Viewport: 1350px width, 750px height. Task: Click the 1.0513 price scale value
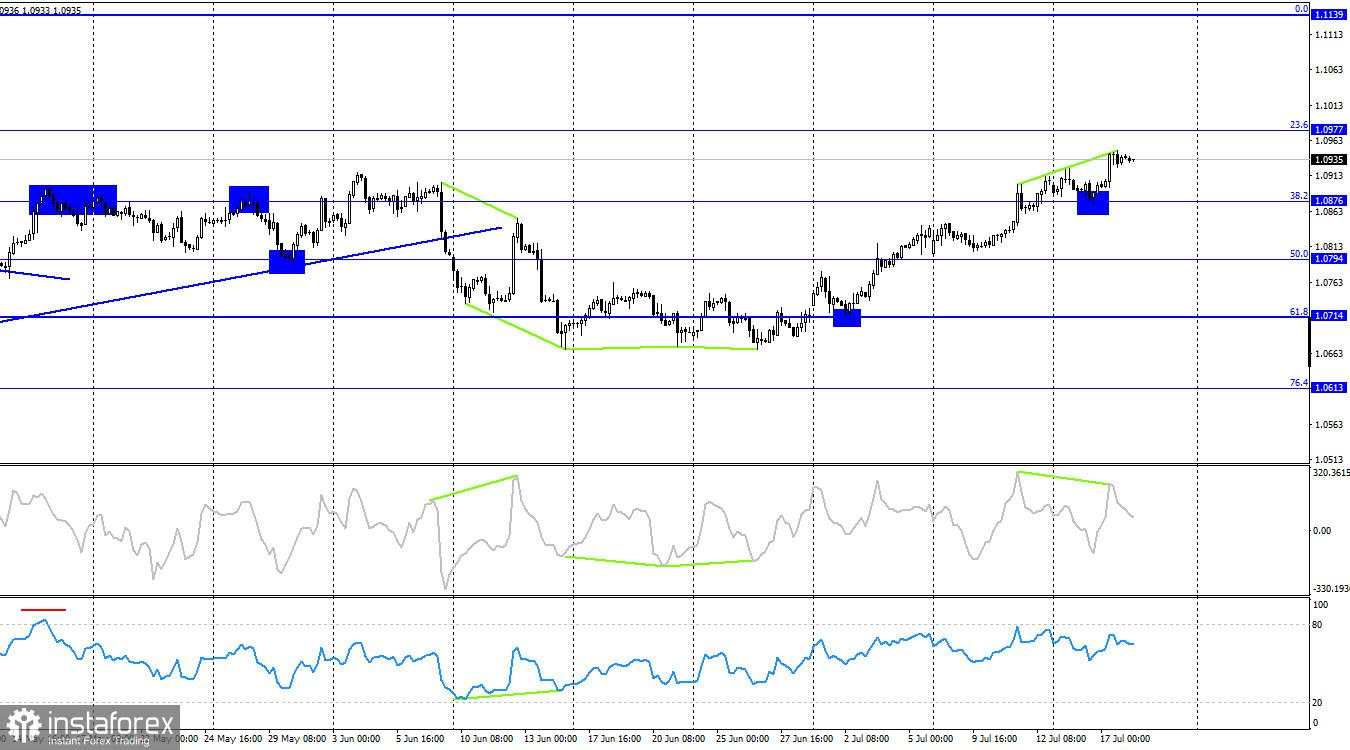click(1330, 460)
